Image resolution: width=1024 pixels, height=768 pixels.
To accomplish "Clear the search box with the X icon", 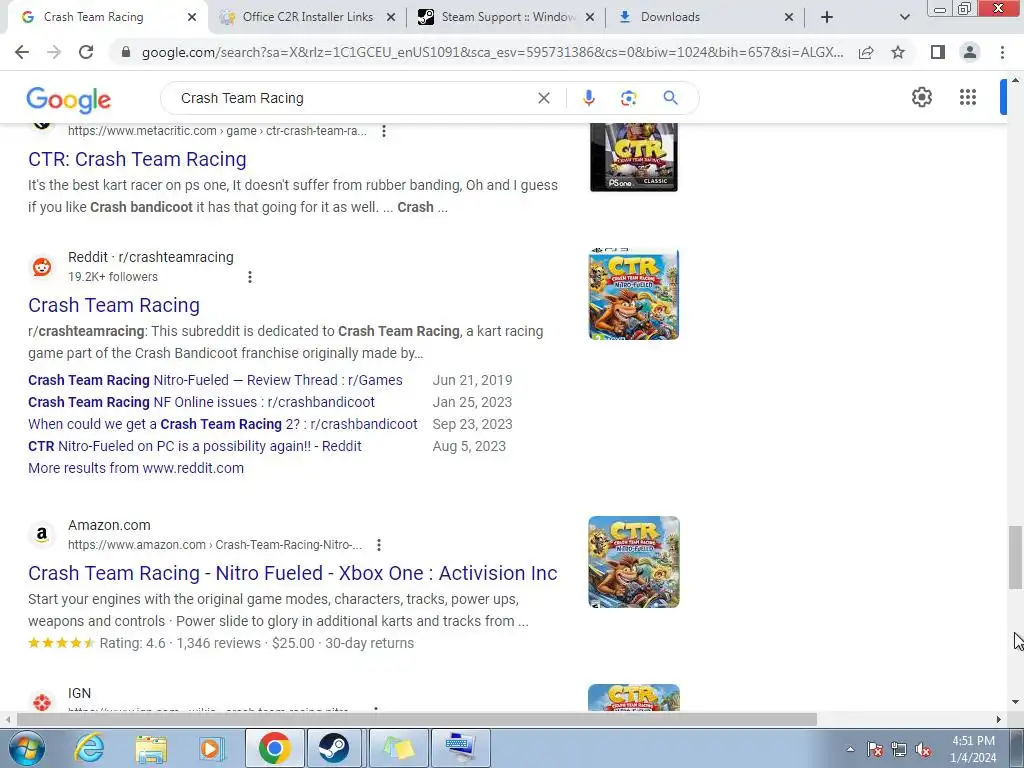I will (x=543, y=98).
